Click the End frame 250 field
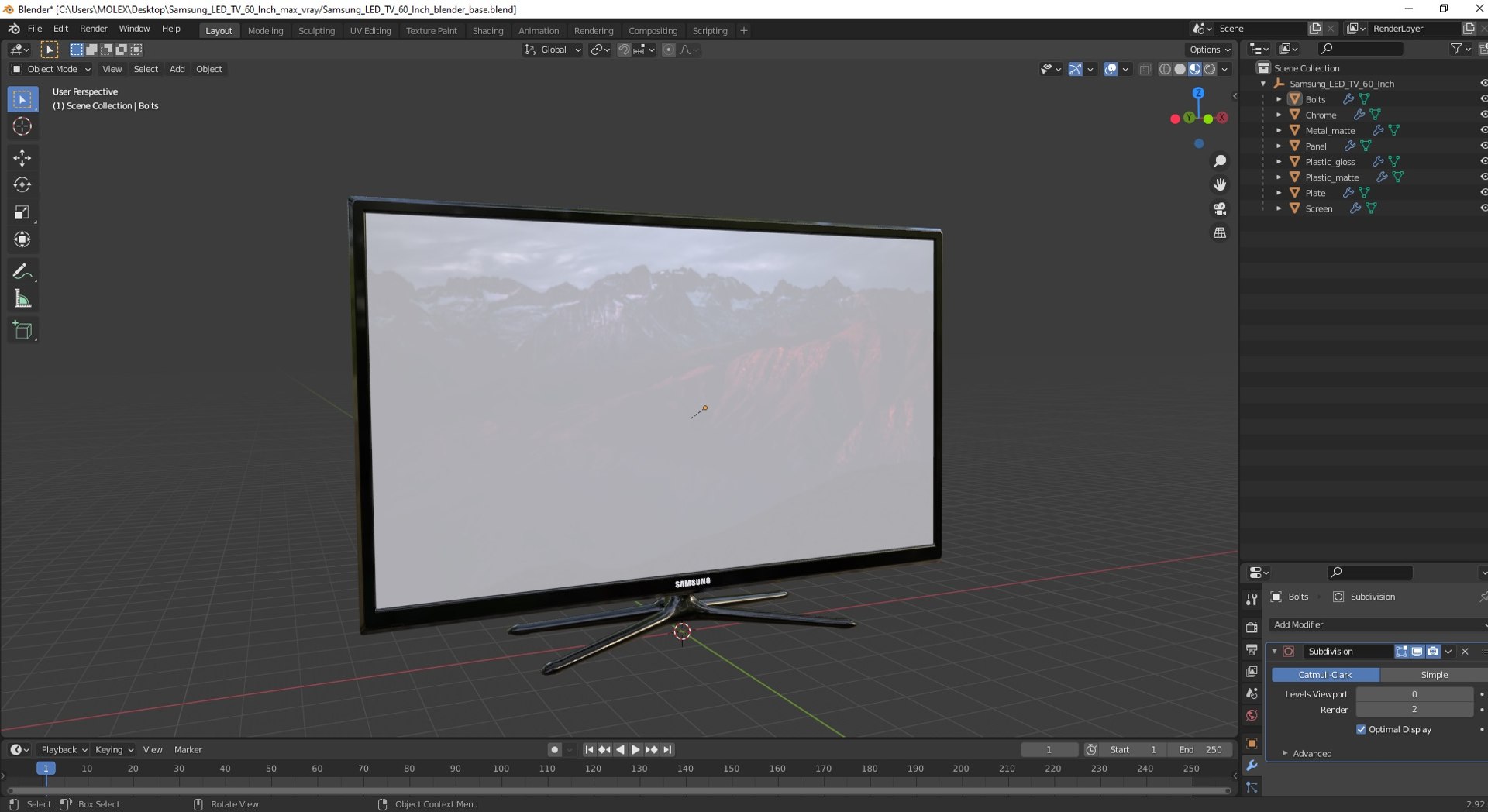The image size is (1488, 812). click(1200, 749)
